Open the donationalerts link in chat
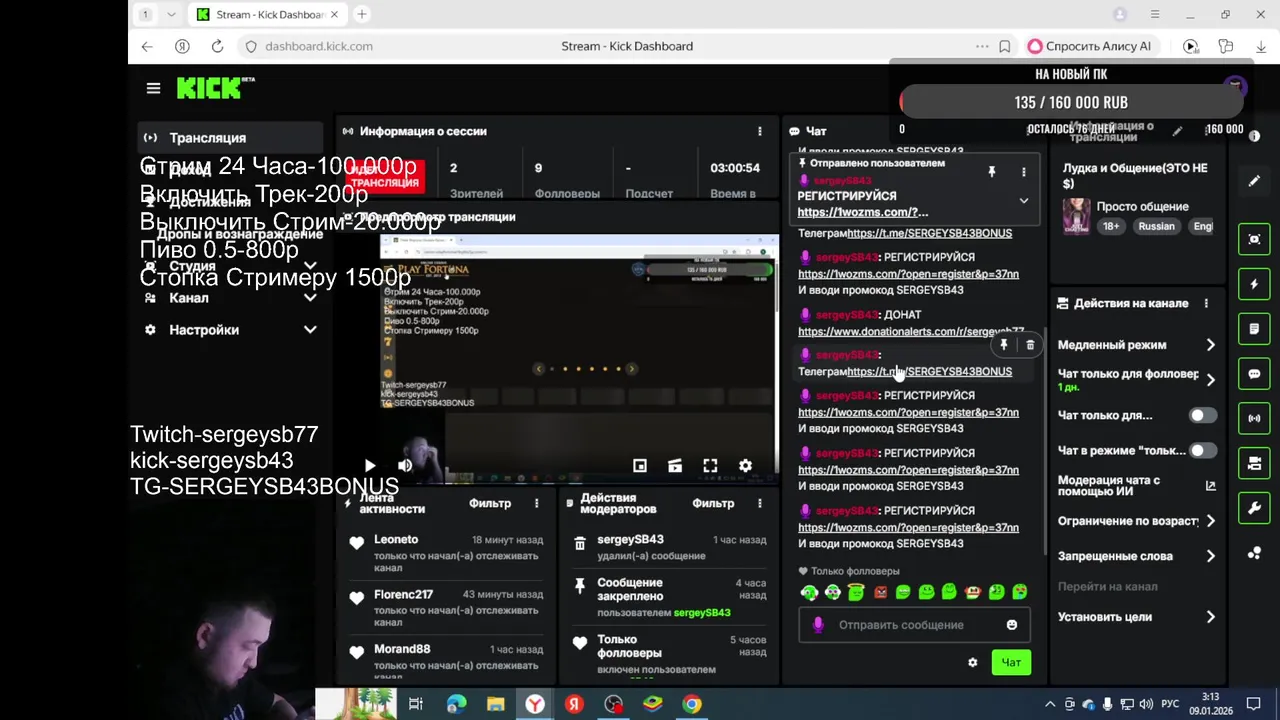Viewport: 1280px width, 720px height. pos(911,331)
